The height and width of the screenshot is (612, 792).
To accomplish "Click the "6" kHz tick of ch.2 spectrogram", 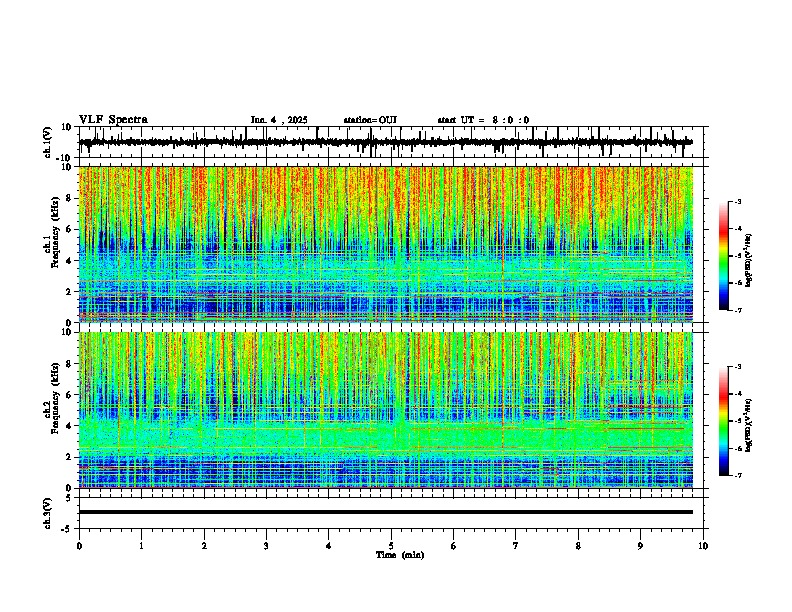I will [69, 395].
